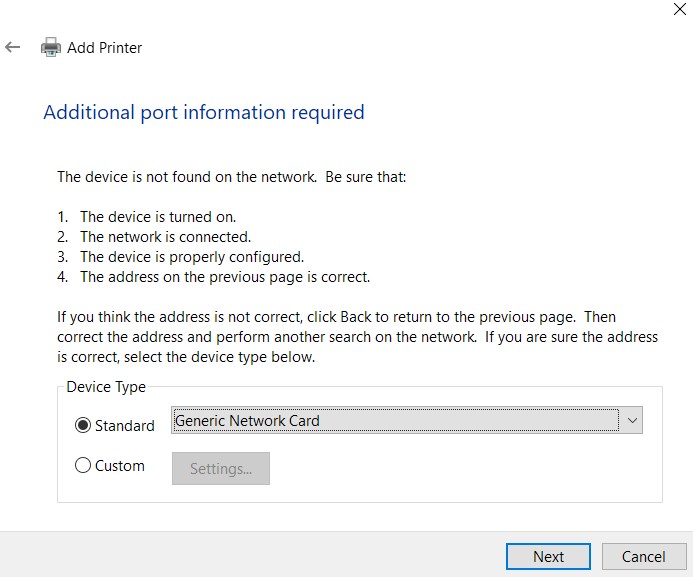Click the Add Printer title text
The height and width of the screenshot is (577, 693).
coord(104,48)
